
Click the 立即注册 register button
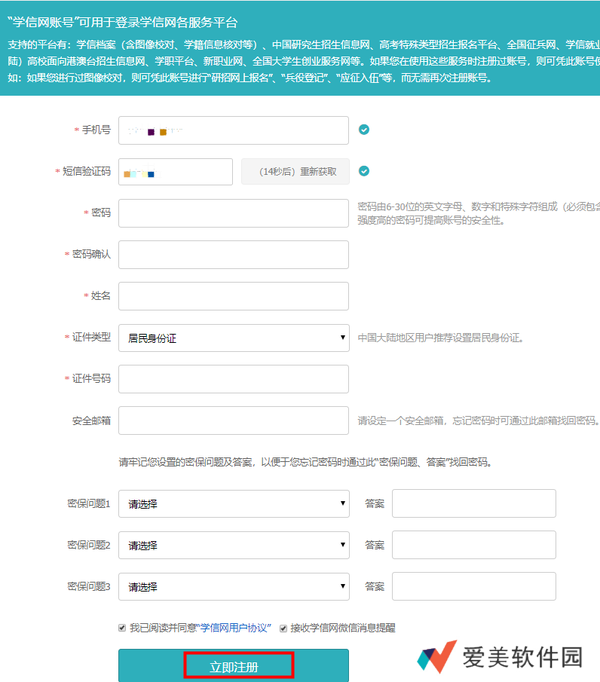pyautogui.click(x=233, y=665)
